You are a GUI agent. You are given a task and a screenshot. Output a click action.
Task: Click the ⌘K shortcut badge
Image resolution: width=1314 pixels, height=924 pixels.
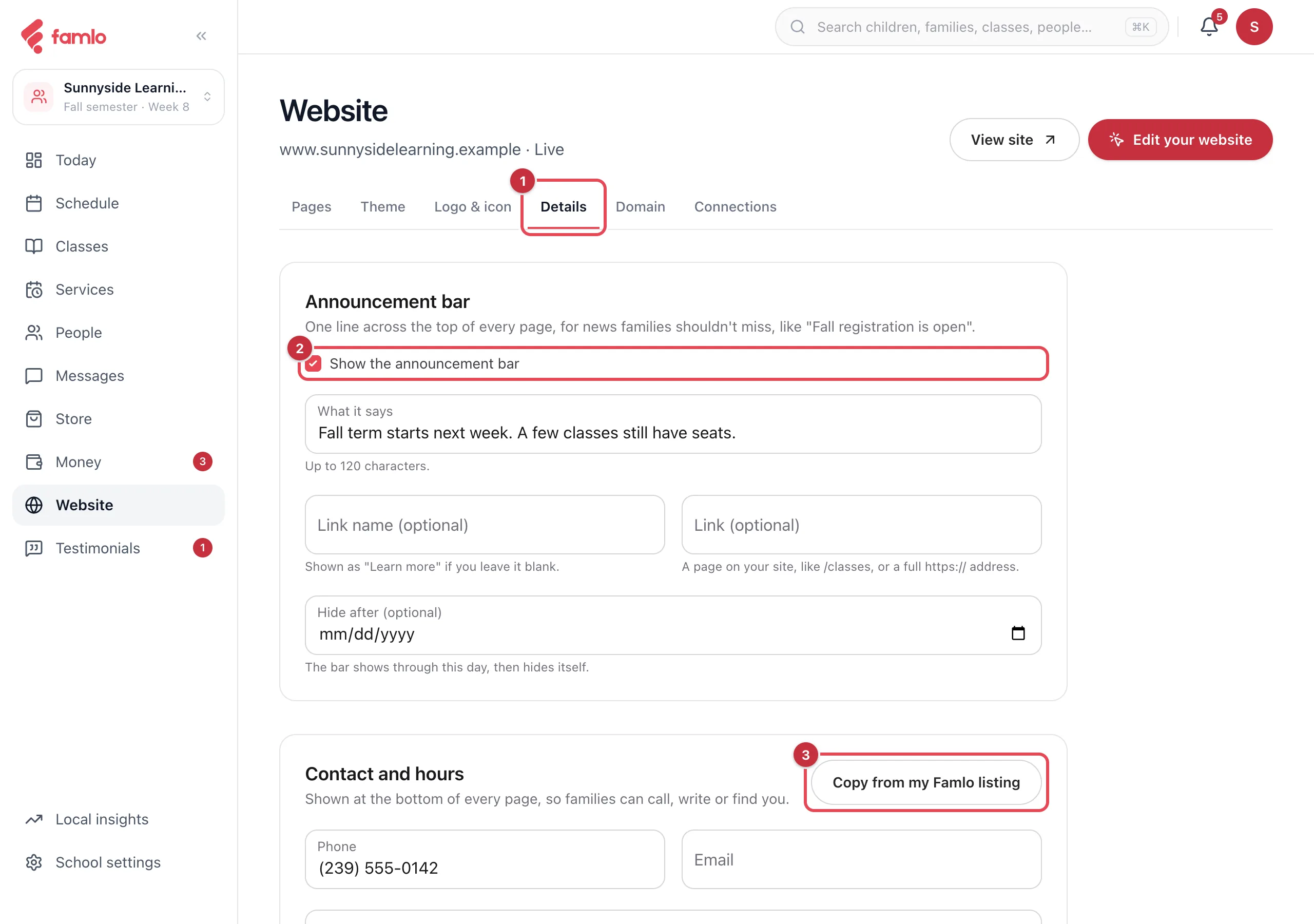click(x=1140, y=27)
